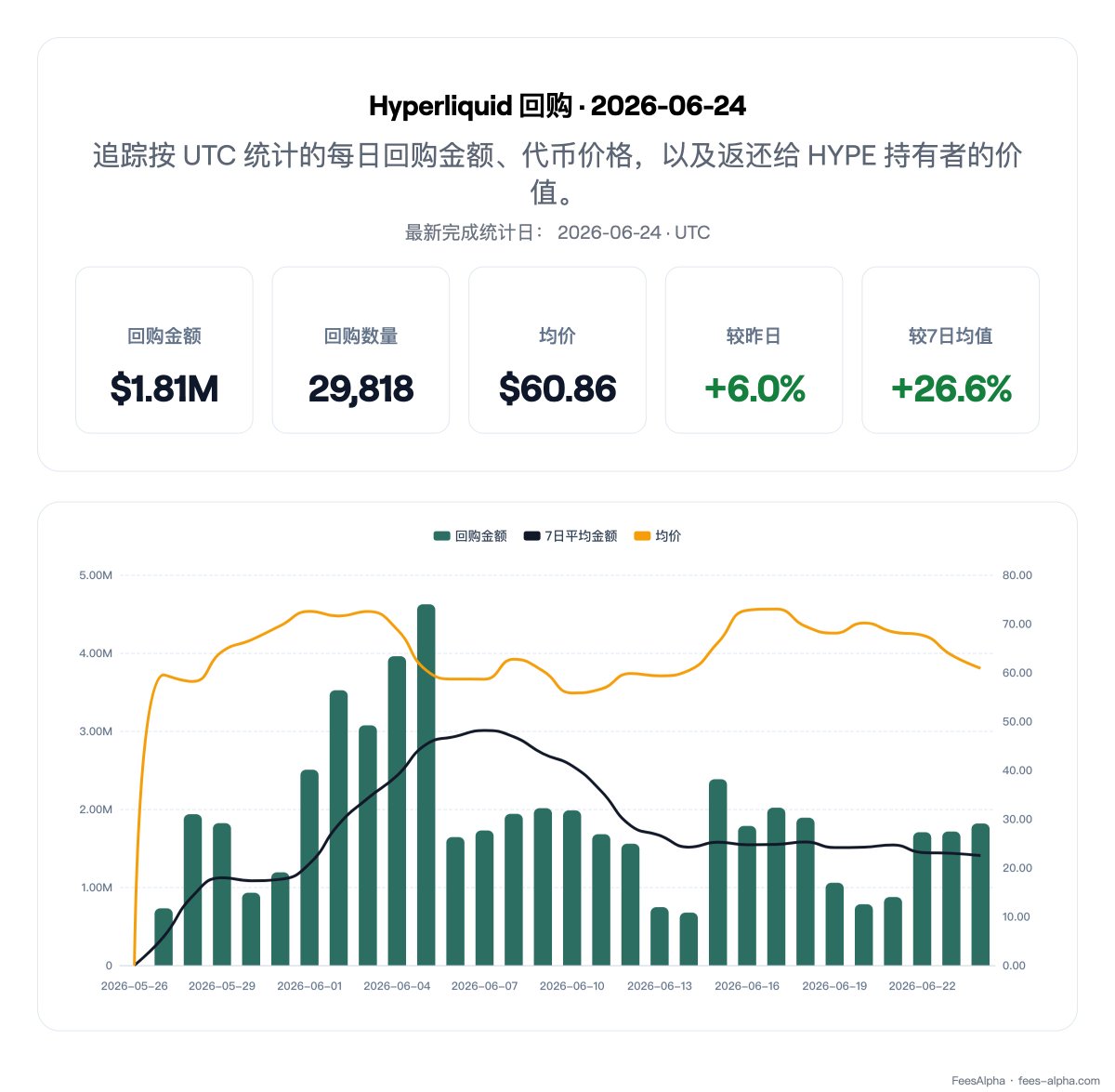This screenshot has height=1092, width=1115.
Task: Select the 均价 $60.86 card
Action: click(557, 350)
